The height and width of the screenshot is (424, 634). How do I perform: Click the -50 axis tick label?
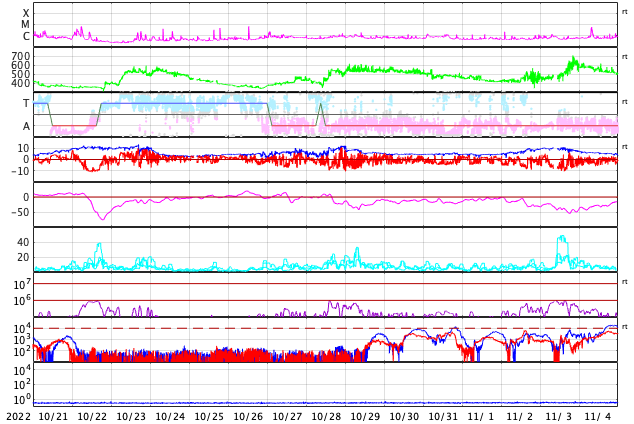point(19,212)
